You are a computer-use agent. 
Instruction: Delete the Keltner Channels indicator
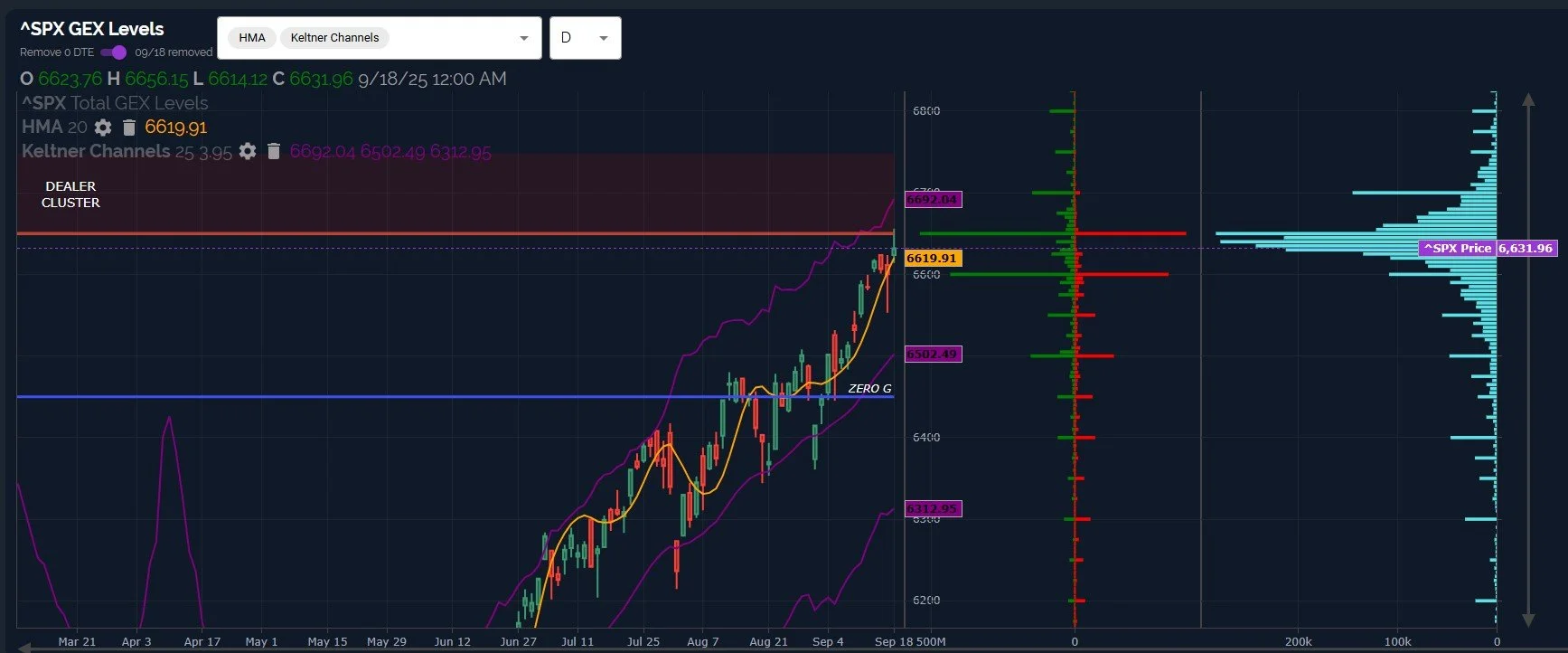pyautogui.click(x=274, y=151)
